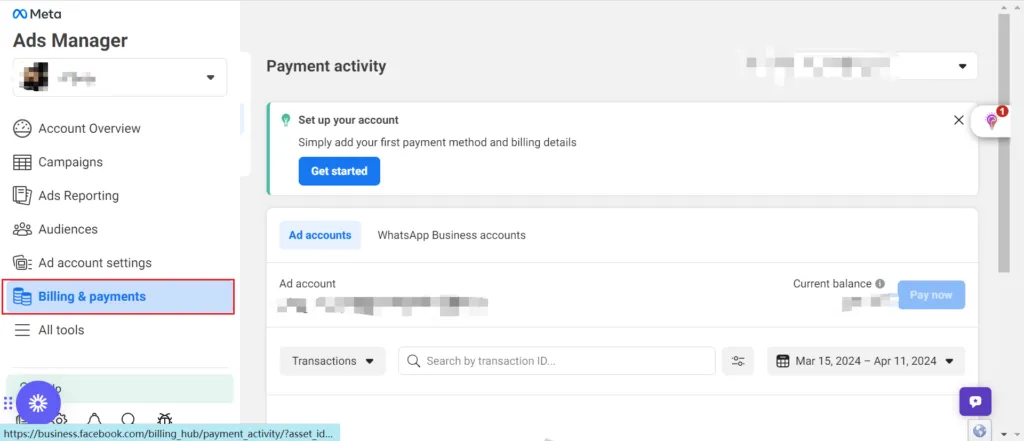The image size is (1024, 441).
Task: Go to Ads Reporting
Action: tap(78, 196)
